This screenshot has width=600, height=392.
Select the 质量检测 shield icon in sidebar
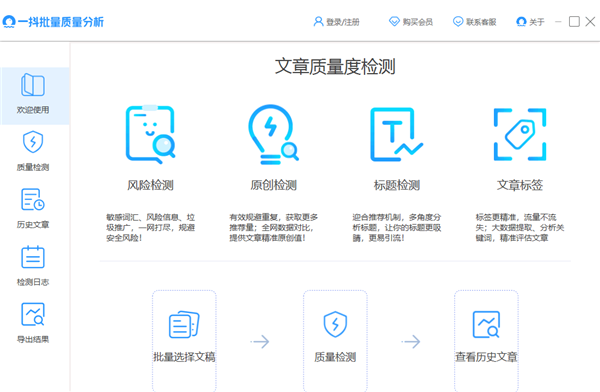[33, 142]
